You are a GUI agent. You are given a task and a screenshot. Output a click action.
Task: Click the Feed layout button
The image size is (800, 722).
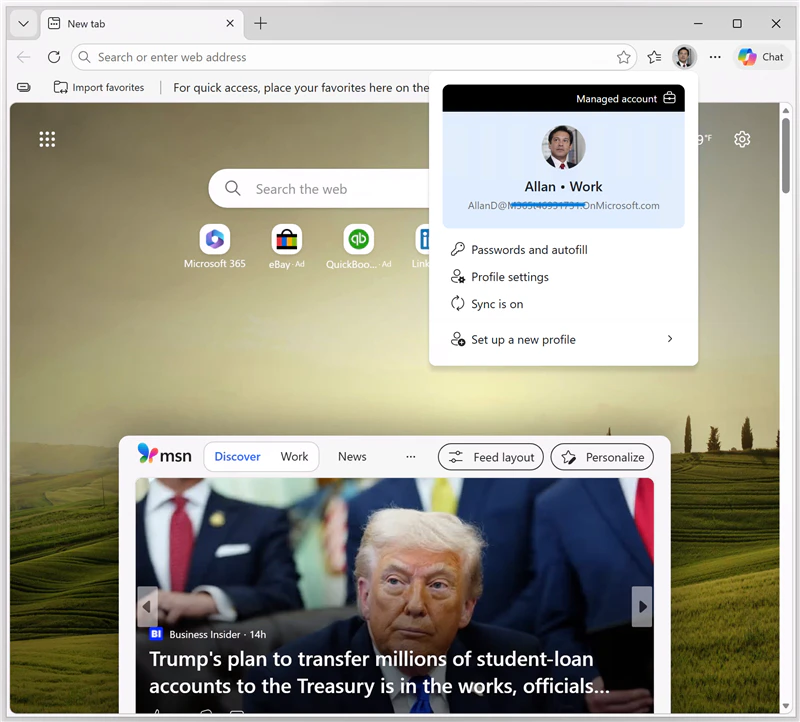coord(491,457)
